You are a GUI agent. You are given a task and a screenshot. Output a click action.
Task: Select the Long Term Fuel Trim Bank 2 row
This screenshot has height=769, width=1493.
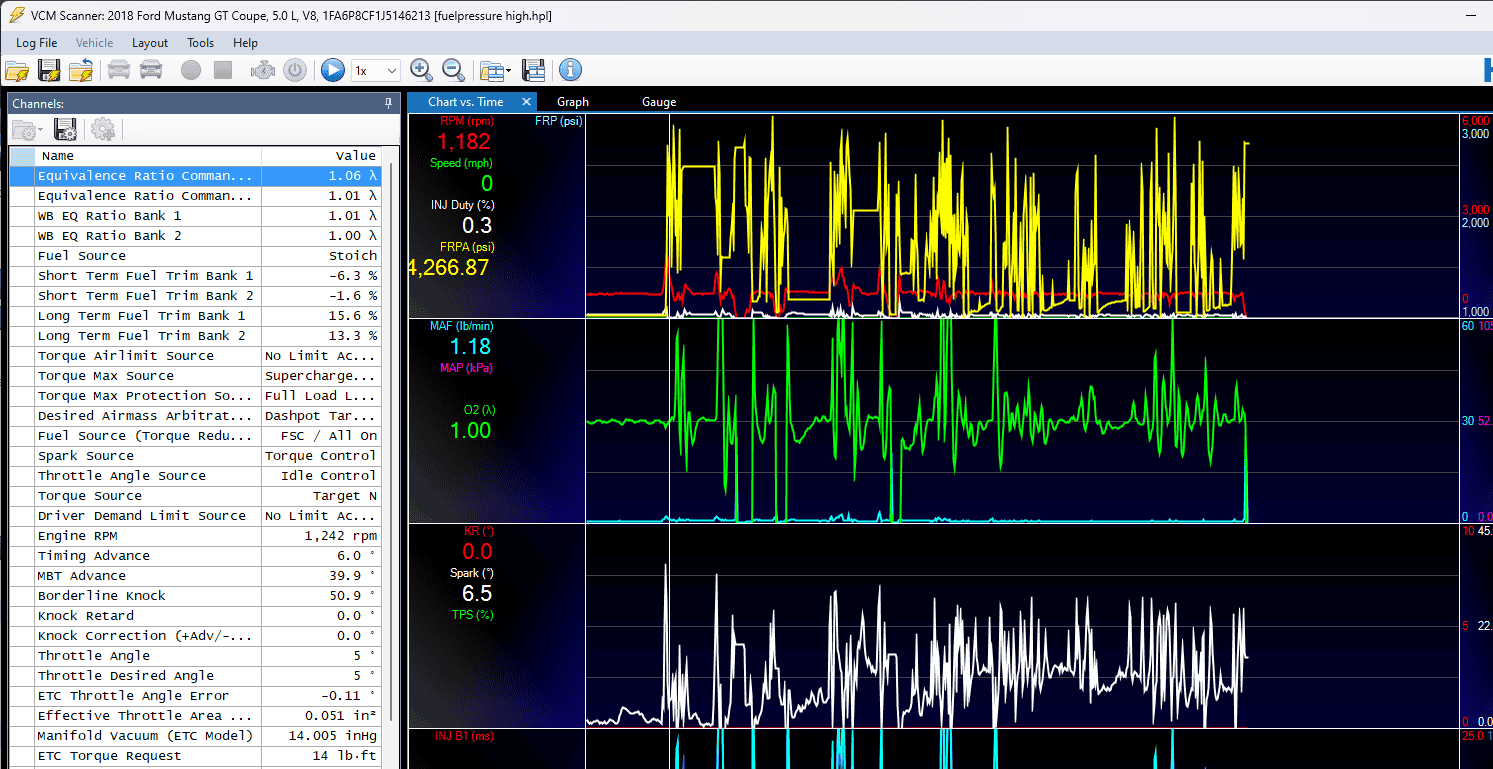point(195,336)
